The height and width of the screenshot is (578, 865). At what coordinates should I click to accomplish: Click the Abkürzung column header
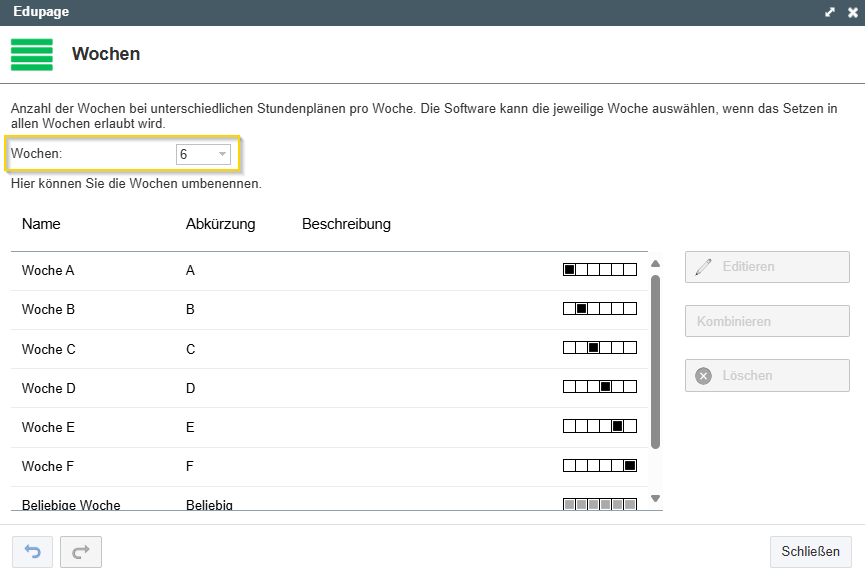click(221, 224)
